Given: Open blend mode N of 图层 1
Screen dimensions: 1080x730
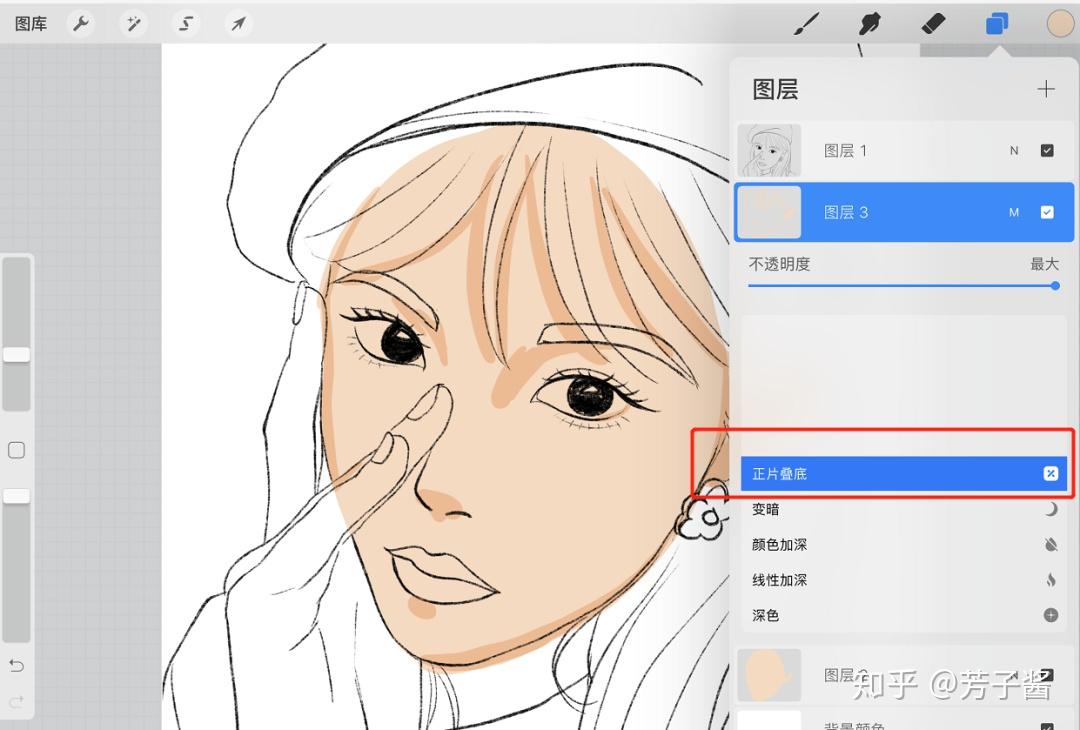Looking at the screenshot, I should coord(1014,150).
